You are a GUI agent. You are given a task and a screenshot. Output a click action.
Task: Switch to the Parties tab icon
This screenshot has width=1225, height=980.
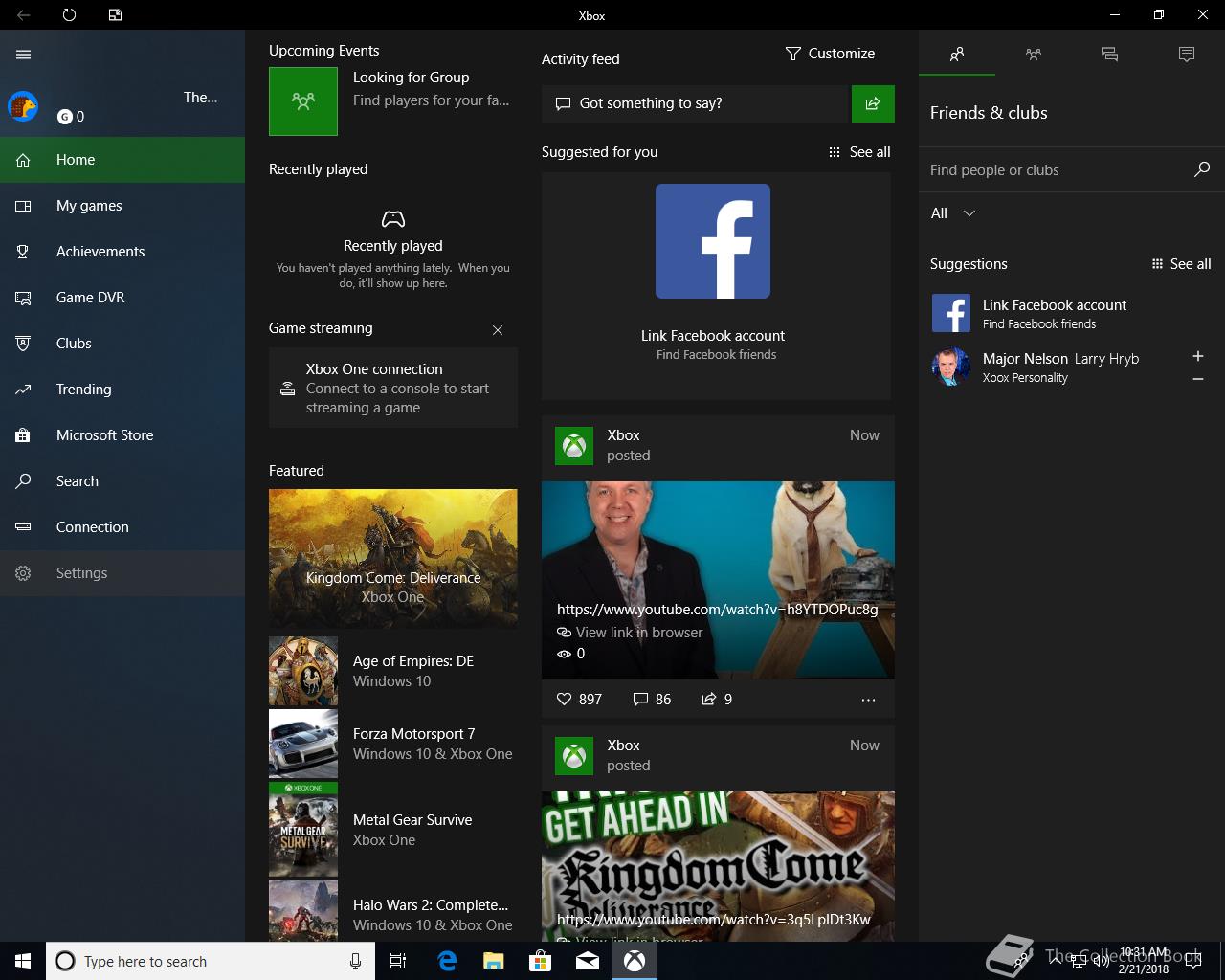pyautogui.click(x=1034, y=55)
